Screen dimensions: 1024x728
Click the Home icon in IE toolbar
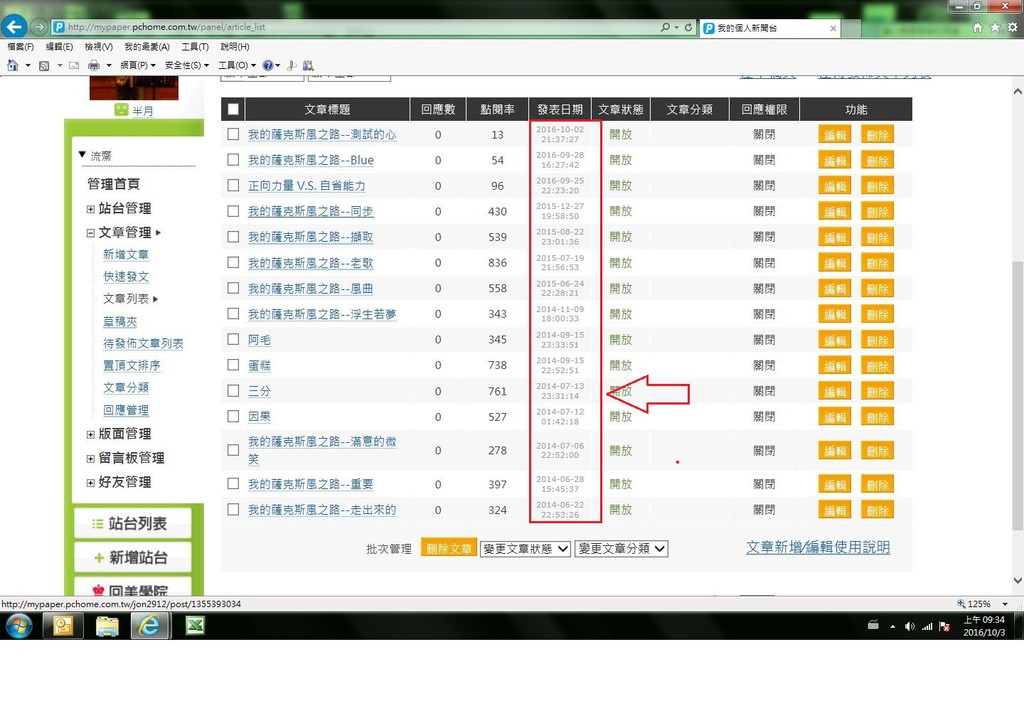click(977, 28)
